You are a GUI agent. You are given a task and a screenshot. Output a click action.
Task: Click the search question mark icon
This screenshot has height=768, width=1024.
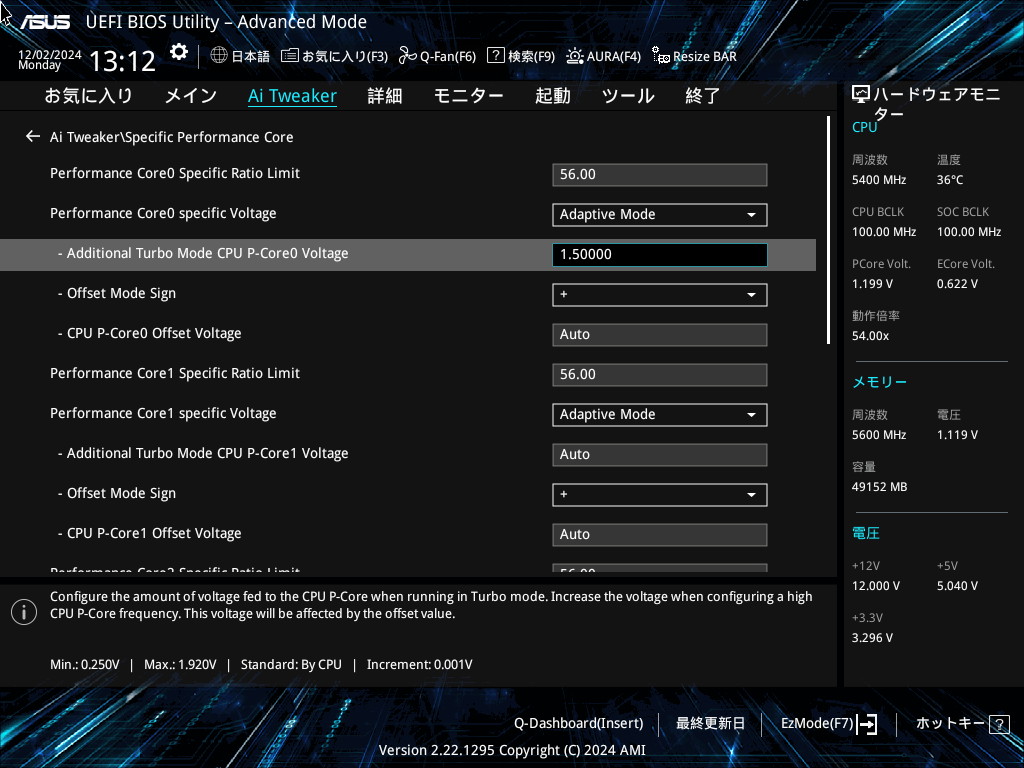(496, 56)
